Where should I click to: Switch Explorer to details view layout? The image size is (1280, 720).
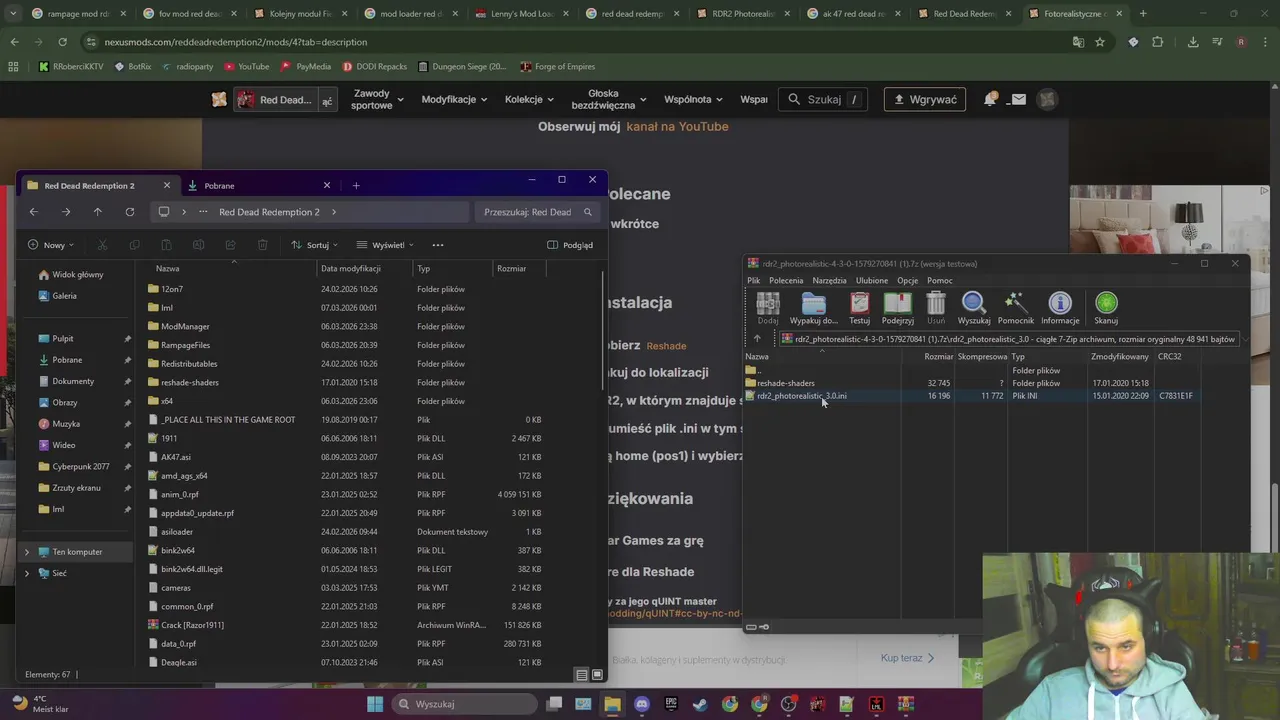(x=582, y=675)
